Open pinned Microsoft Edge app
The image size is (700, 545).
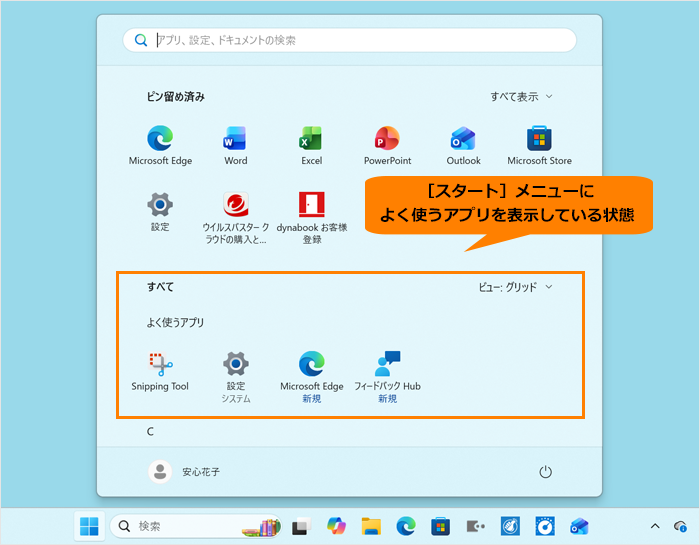[x=160, y=146]
